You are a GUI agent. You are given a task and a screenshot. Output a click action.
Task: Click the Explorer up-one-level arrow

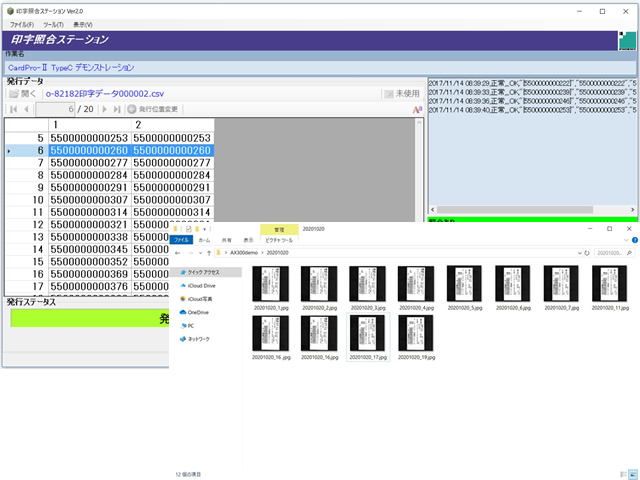pos(209,253)
